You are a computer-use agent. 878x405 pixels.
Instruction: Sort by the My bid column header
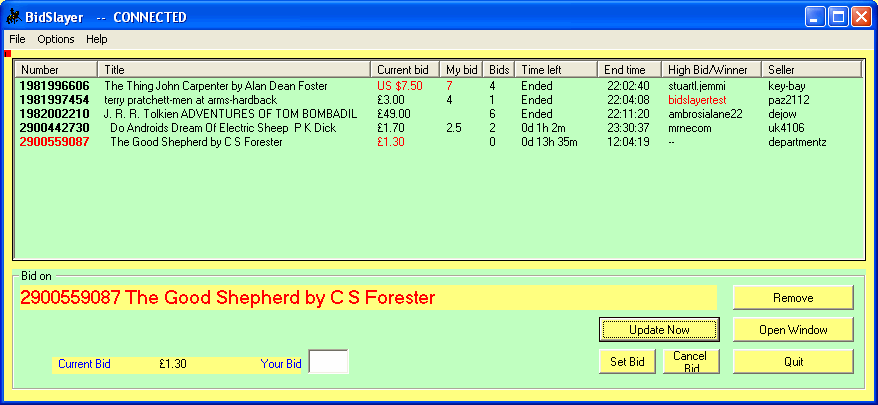tap(461, 69)
